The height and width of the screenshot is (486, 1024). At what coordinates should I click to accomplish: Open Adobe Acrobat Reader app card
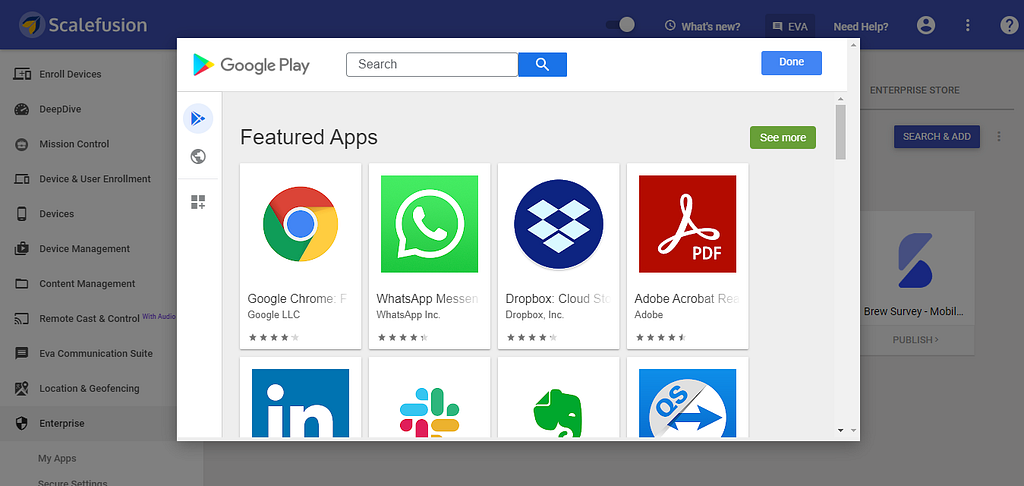click(687, 256)
